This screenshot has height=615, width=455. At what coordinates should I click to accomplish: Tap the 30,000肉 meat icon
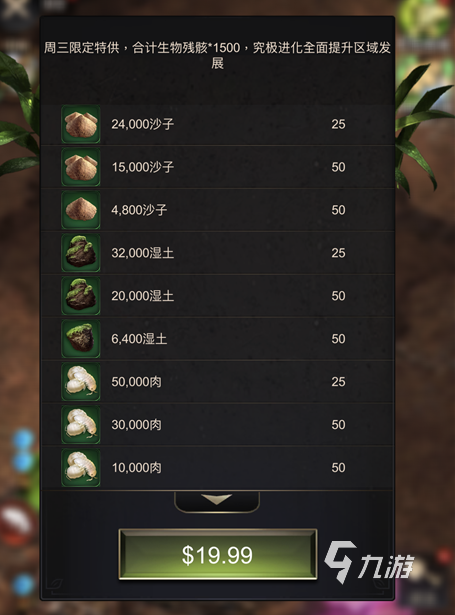(81, 425)
